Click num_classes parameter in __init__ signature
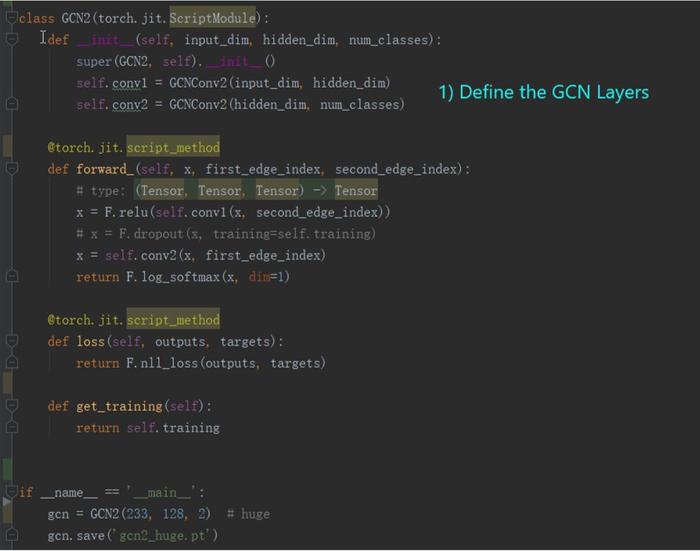The height and width of the screenshot is (551, 700). (x=388, y=40)
